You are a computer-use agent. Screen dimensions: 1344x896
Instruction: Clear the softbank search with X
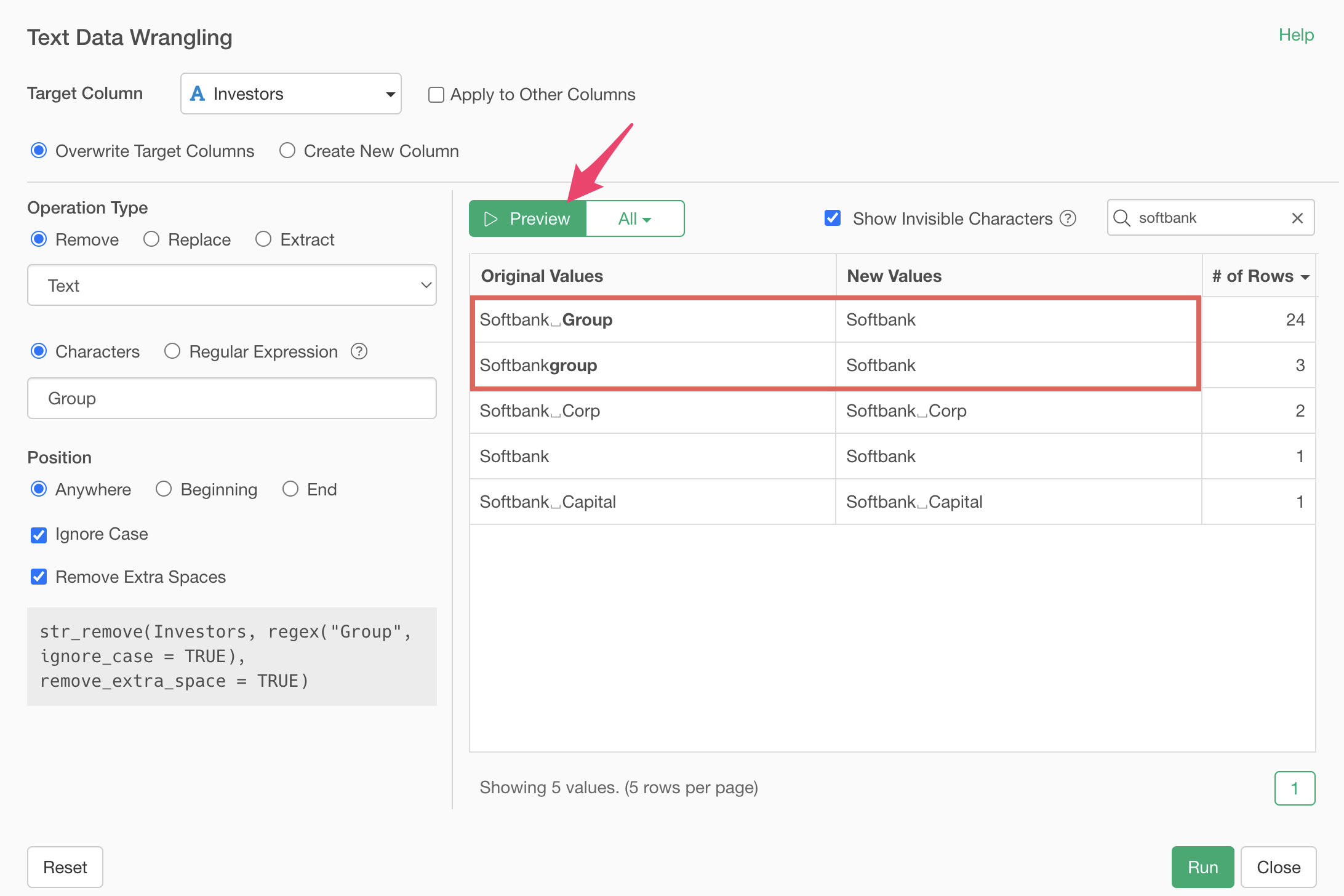click(x=1297, y=218)
